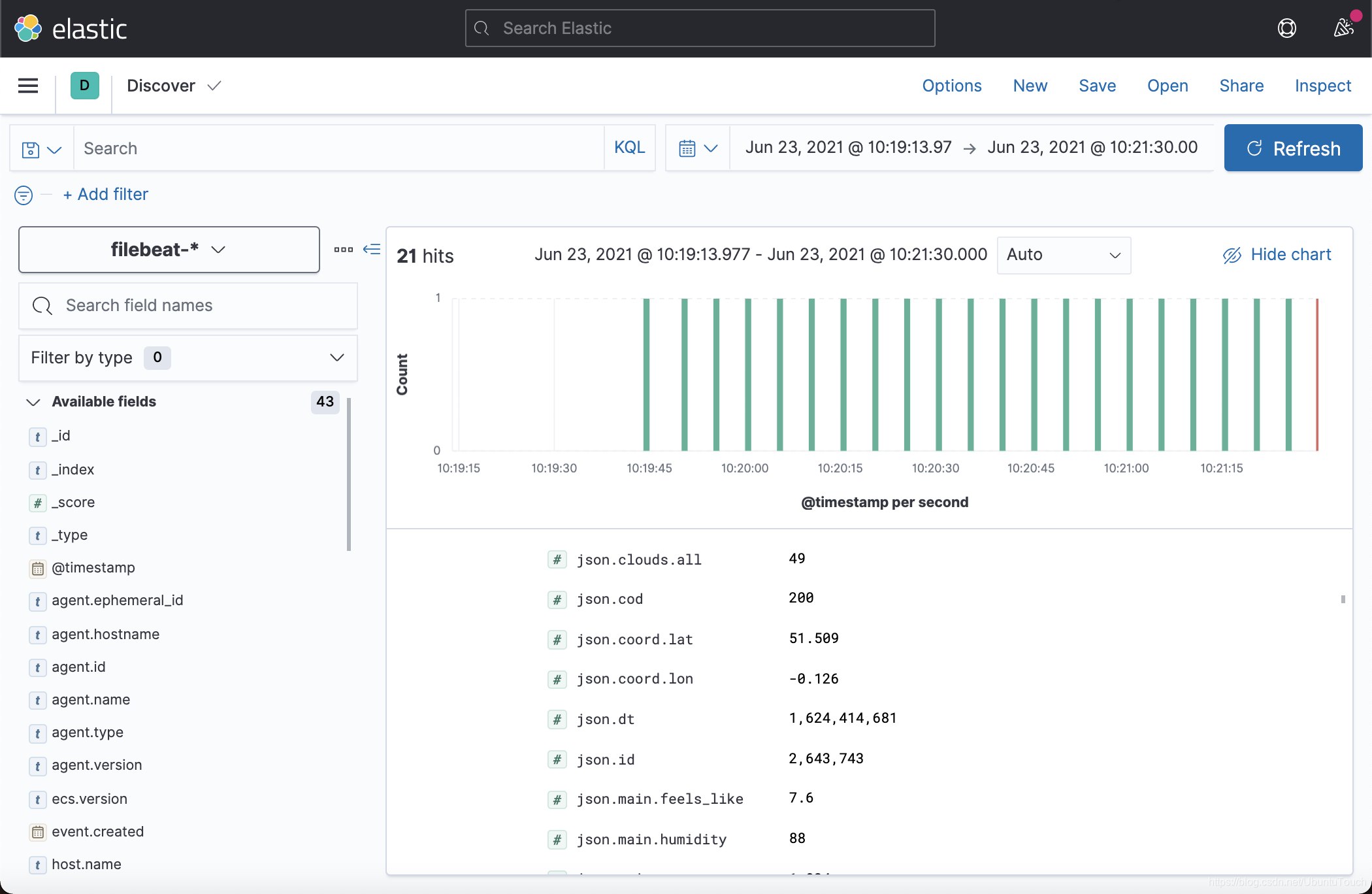Hide the histogram chart
Image resolution: width=1372 pixels, height=894 pixels.
tap(1277, 255)
